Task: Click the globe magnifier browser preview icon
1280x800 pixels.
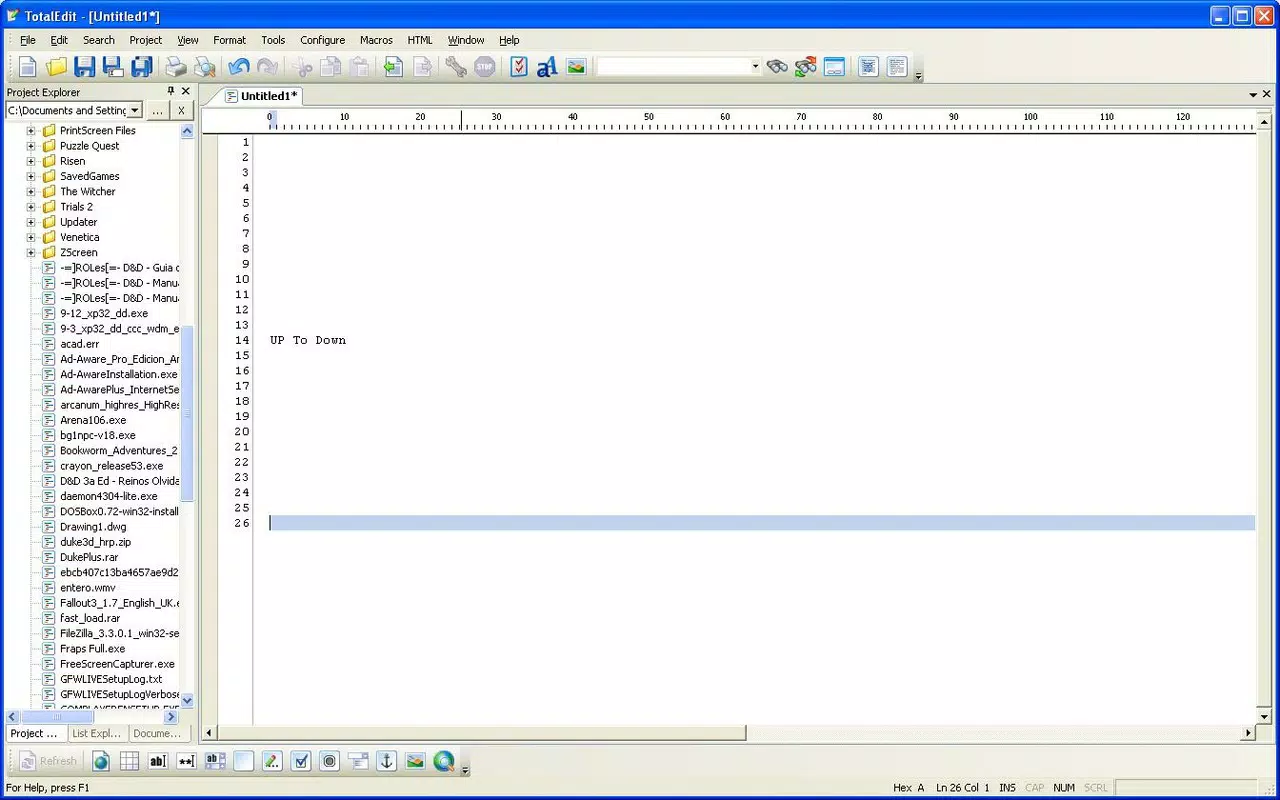Action: pyautogui.click(x=444, y=761)
